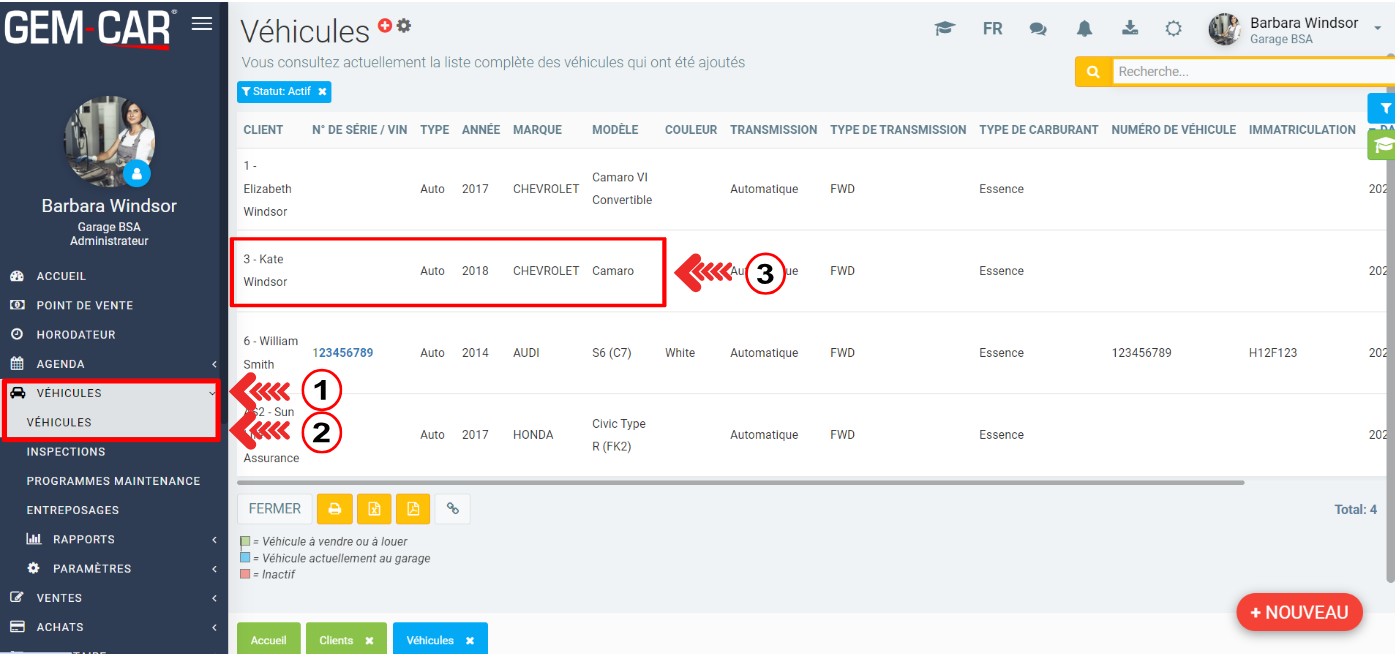Screen dimensions: 1395x654
Task: Click the download icon in top header
Action: pos(1130,28)
